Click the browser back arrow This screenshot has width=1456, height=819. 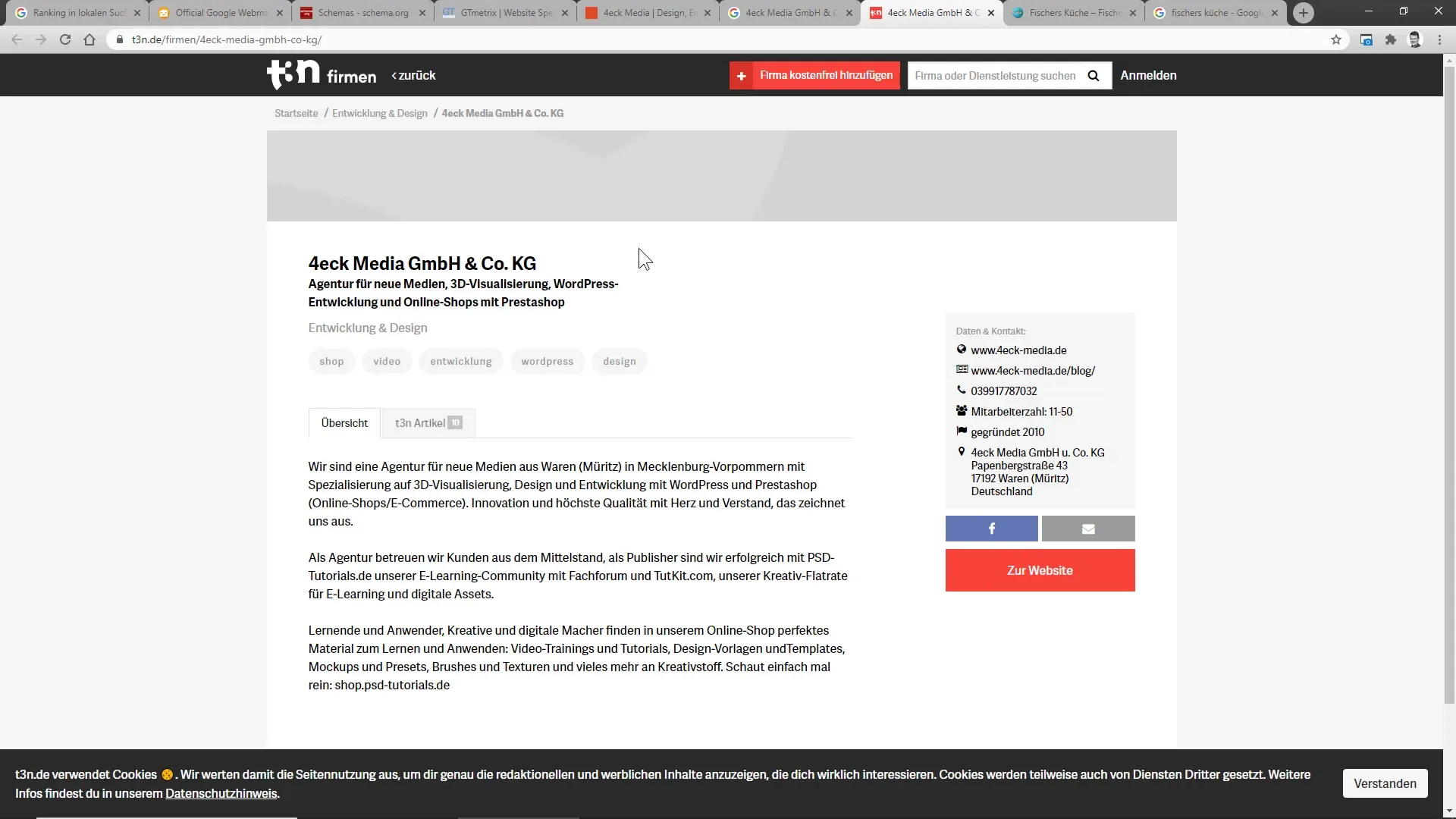click(x=17, y=39)
